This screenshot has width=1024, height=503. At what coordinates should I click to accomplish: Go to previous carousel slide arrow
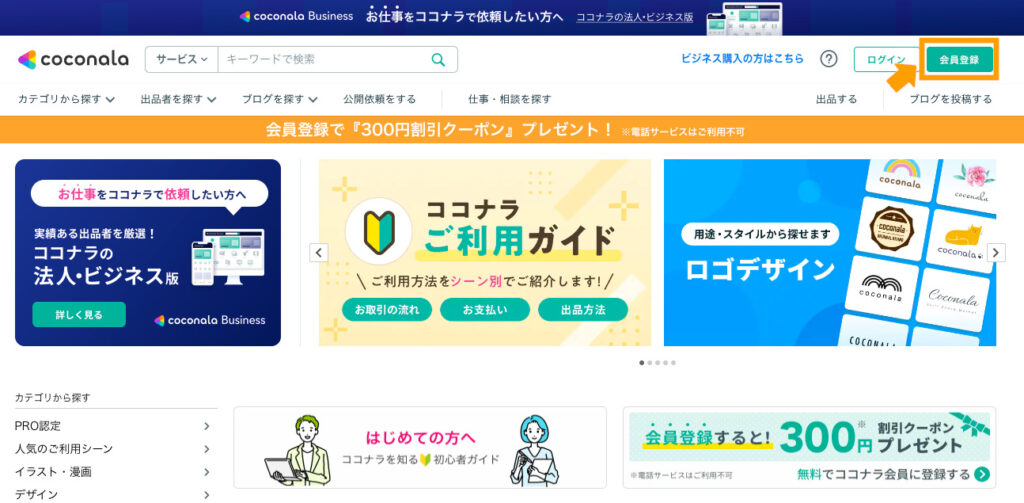pos(319,252)
